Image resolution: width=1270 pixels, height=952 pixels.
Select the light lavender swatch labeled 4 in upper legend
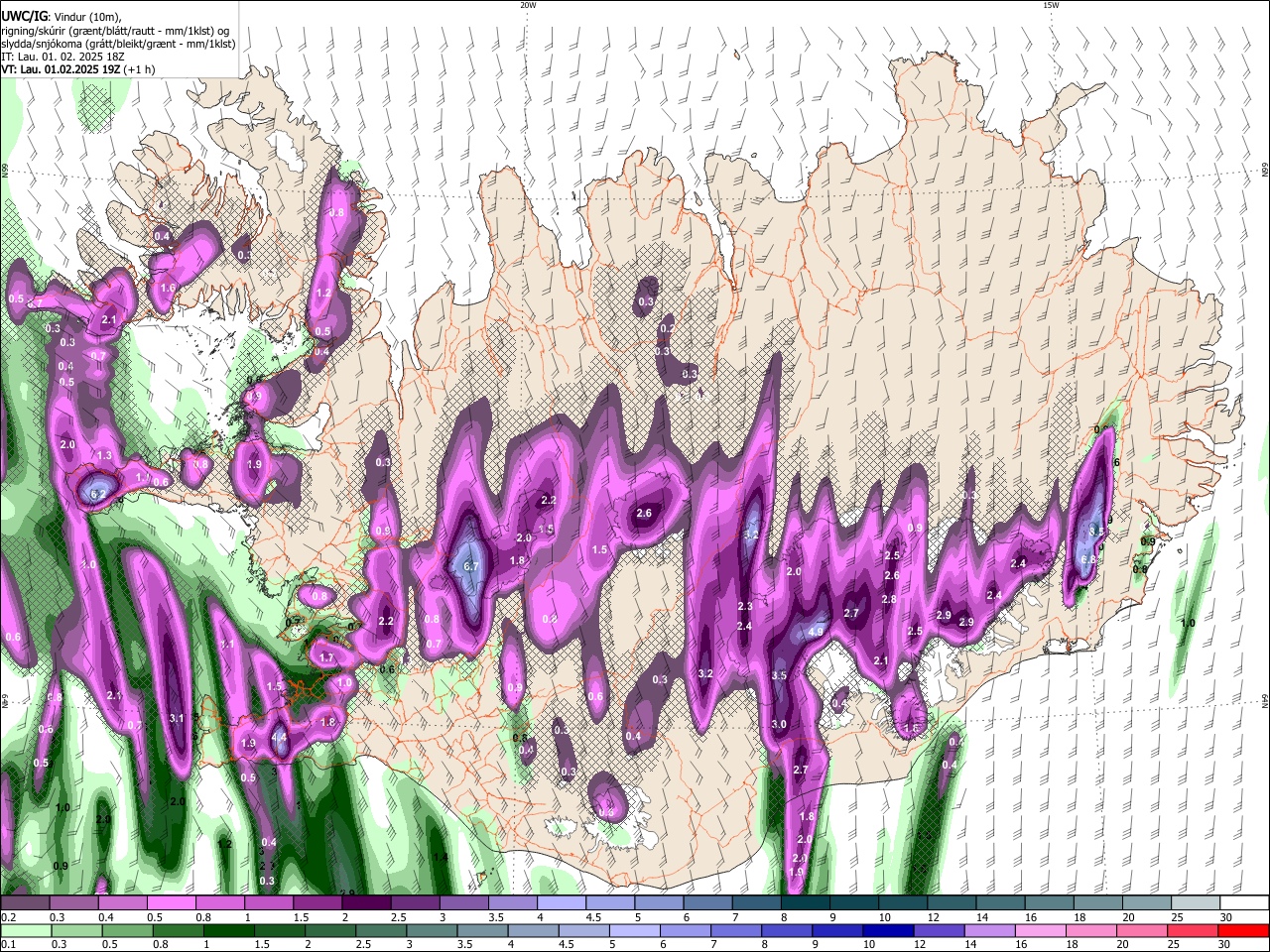click(562, 902)
